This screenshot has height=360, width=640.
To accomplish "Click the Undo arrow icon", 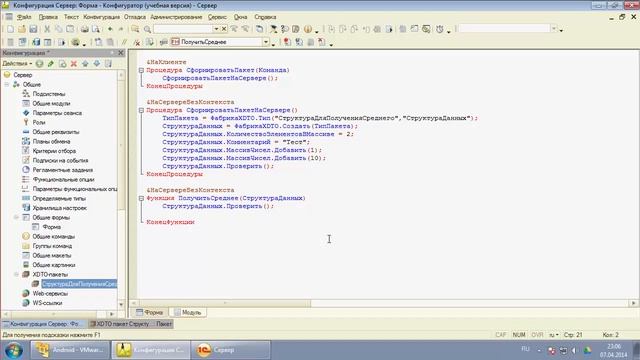I will pyautogui.click(x=110, y=29).
